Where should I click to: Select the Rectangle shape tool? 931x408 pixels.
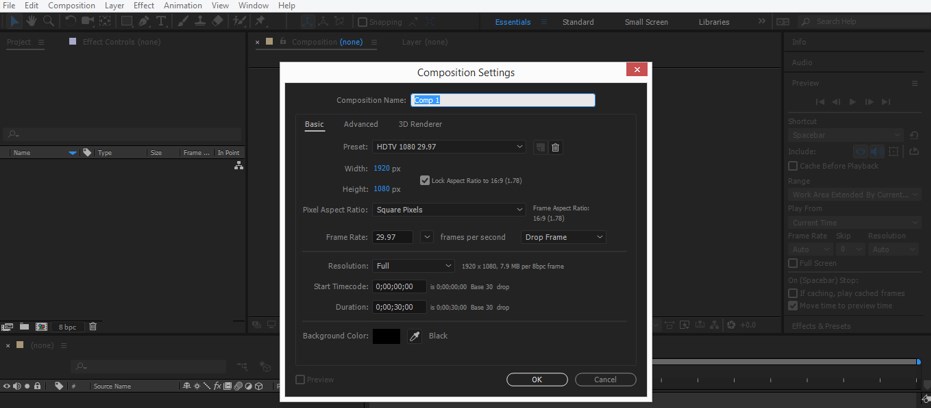(126, 21)
